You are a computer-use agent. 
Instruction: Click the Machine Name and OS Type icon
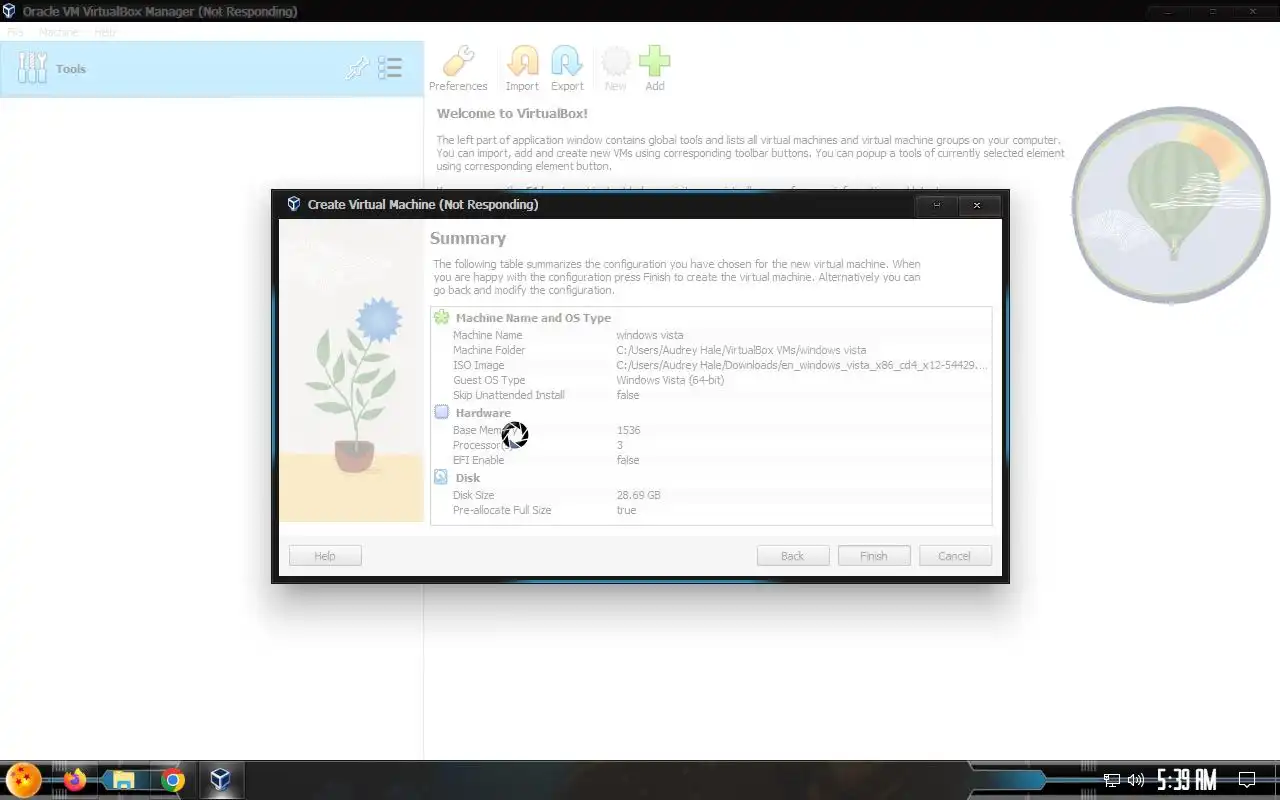coord(441,318)
